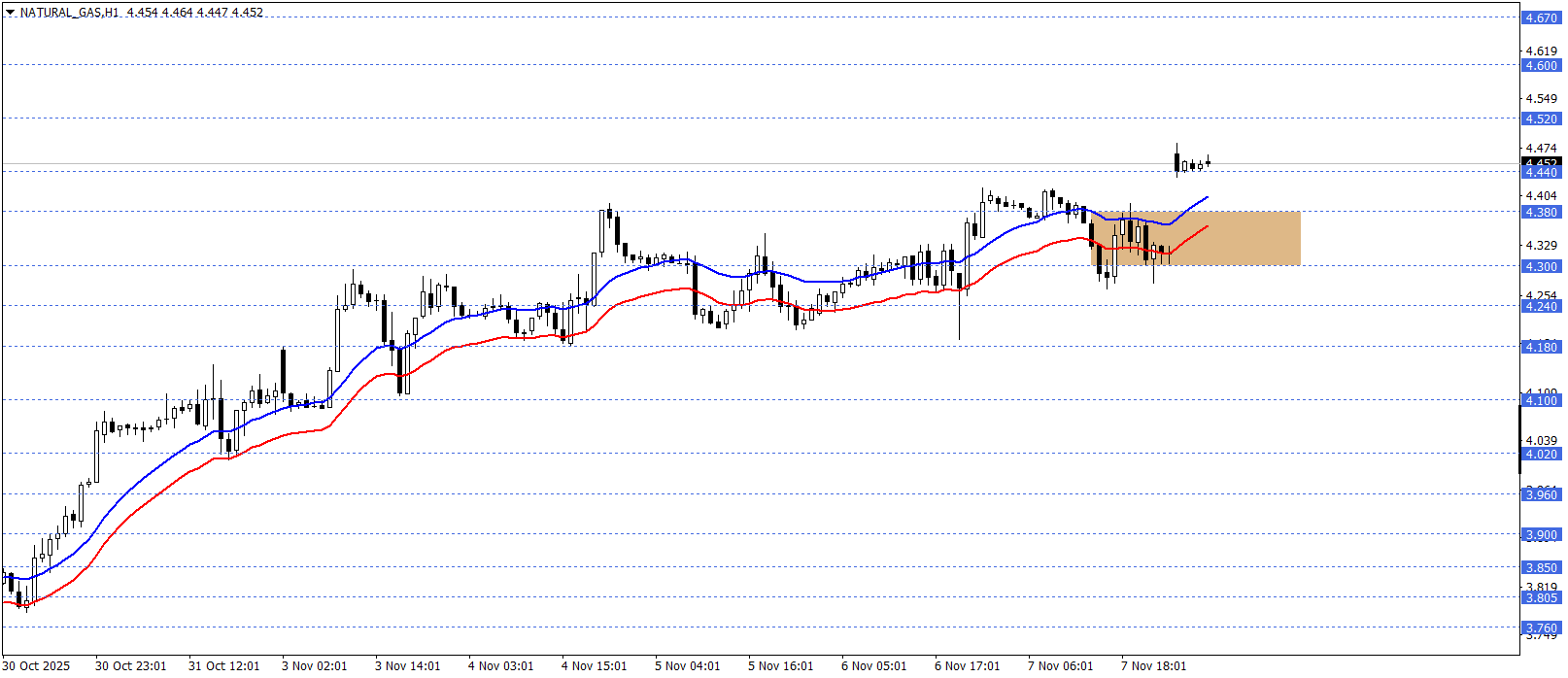
Task: Click the black current price marker on axis
Action: [x=1541, y=162]
